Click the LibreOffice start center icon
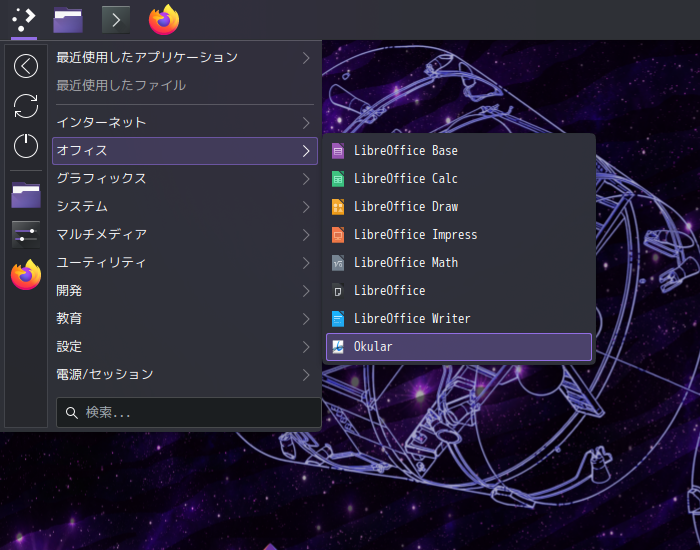Image resolution: width=700 pixels, height=550 pixels. (x=338, y=291)
